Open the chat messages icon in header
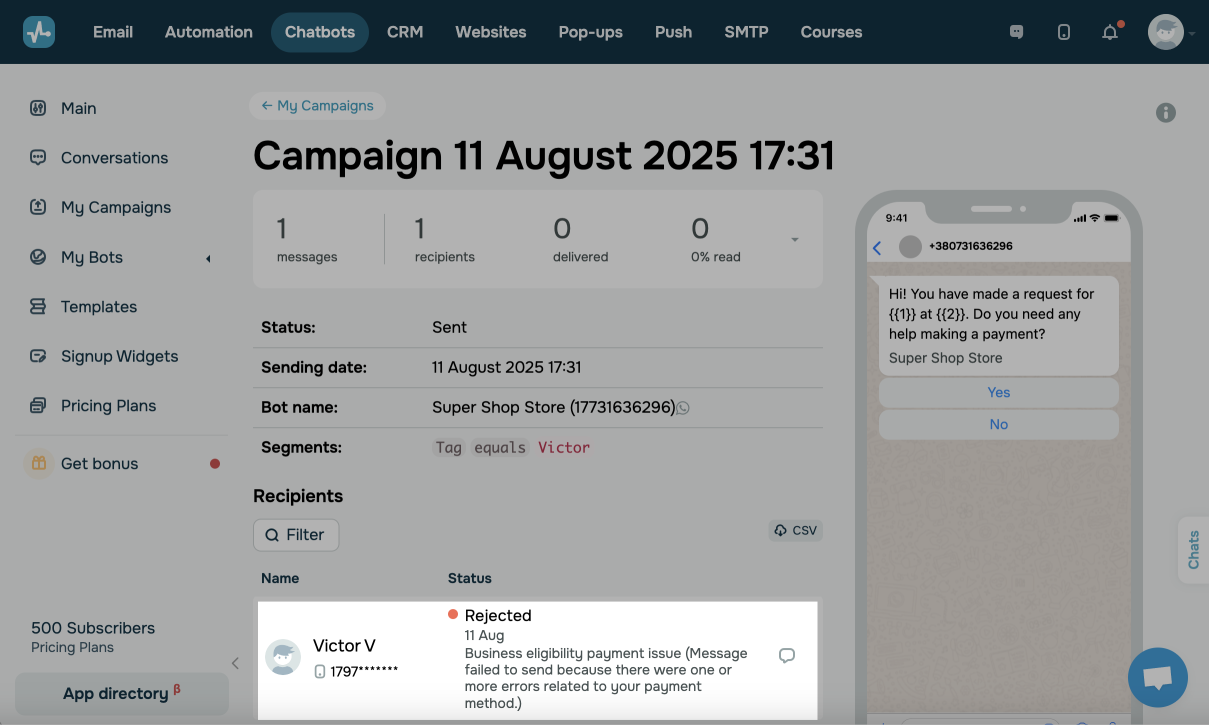Image resolution: width=1209 pixels, height=725 pixels. click(x=1017, y=32)
